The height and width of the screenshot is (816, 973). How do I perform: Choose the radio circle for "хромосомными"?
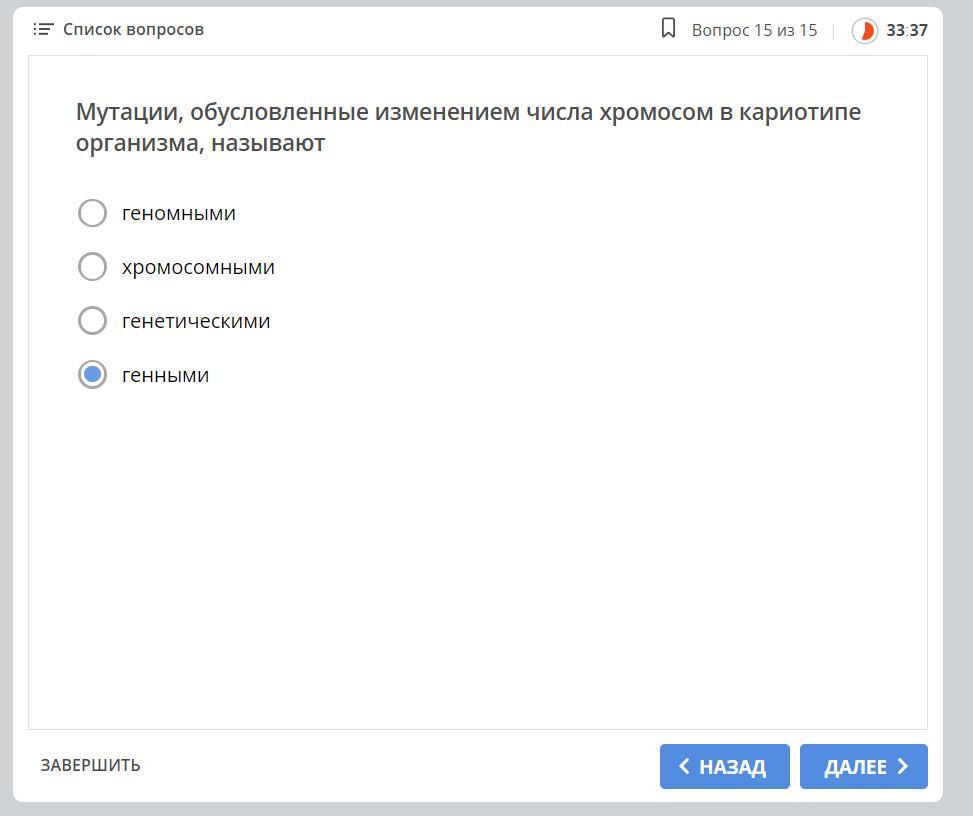tap(92, 267)
